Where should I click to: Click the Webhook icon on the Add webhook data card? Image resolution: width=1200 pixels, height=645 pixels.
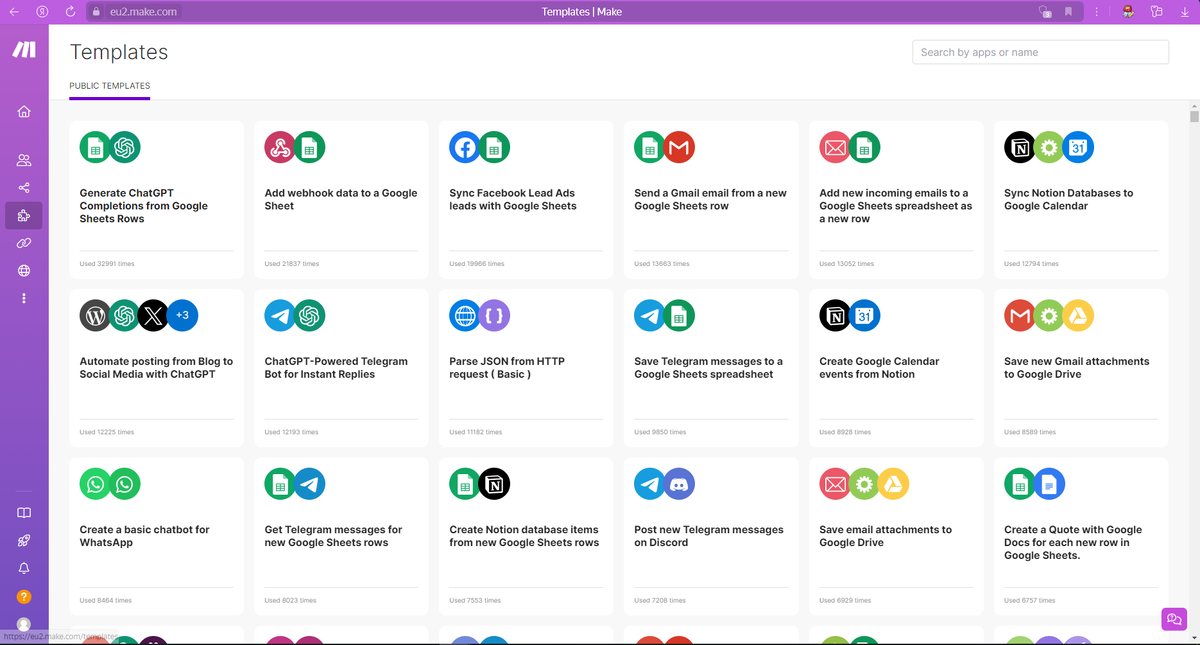280,148
